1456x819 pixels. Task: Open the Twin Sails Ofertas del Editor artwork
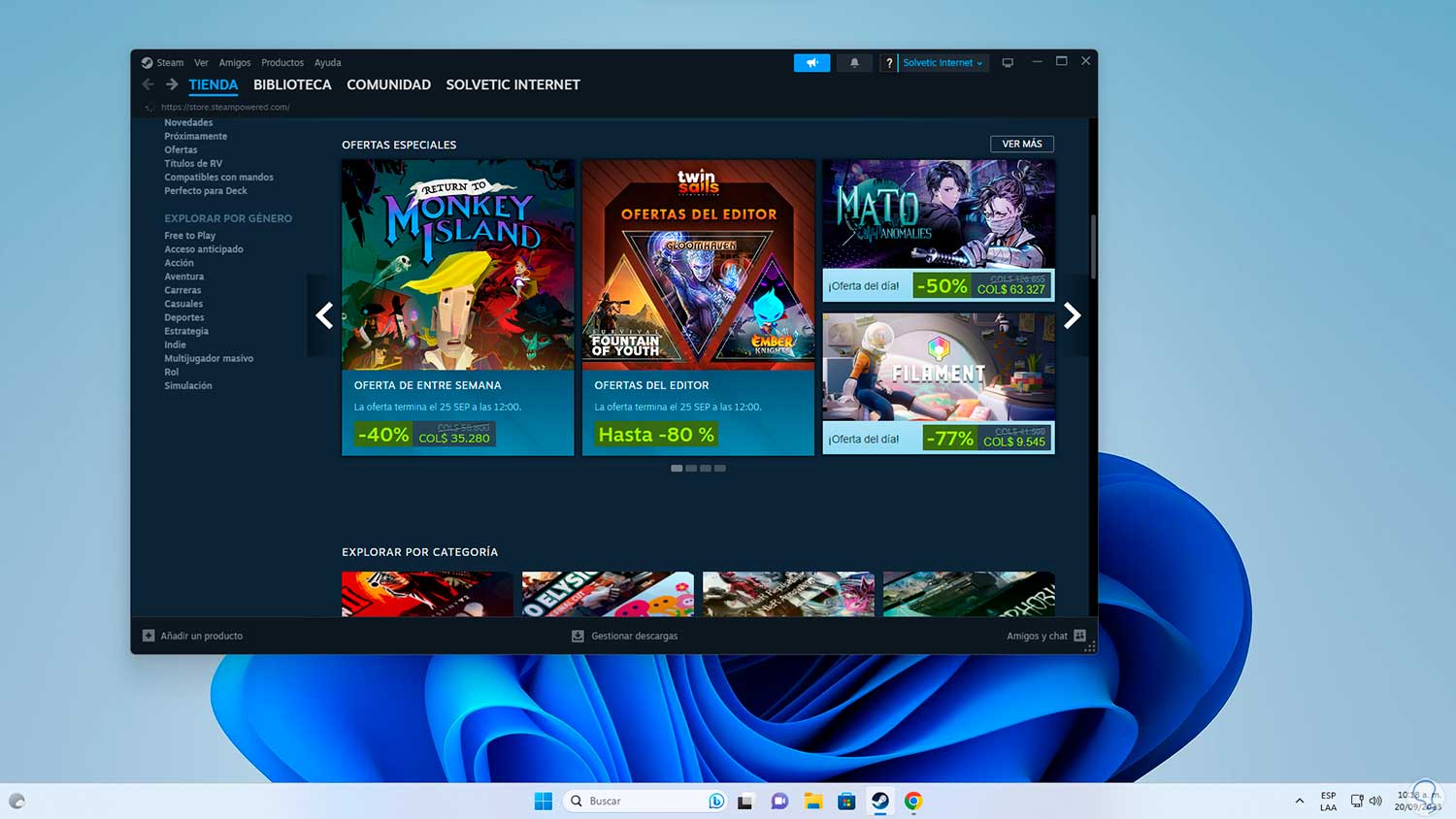[698, 265]
